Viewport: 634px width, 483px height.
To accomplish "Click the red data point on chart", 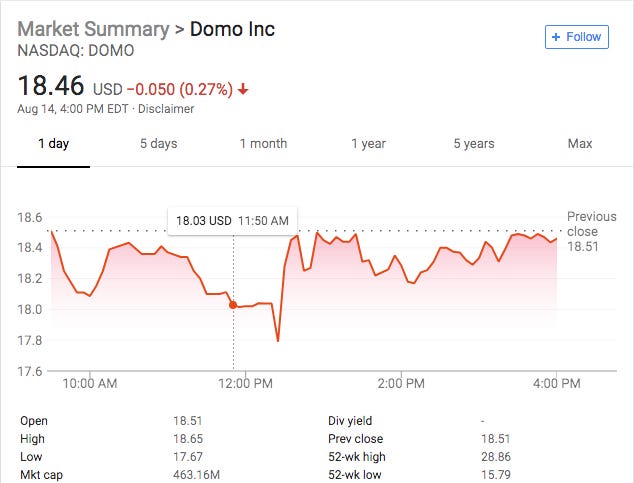I will pyautogui.click(x=233, y=305).
